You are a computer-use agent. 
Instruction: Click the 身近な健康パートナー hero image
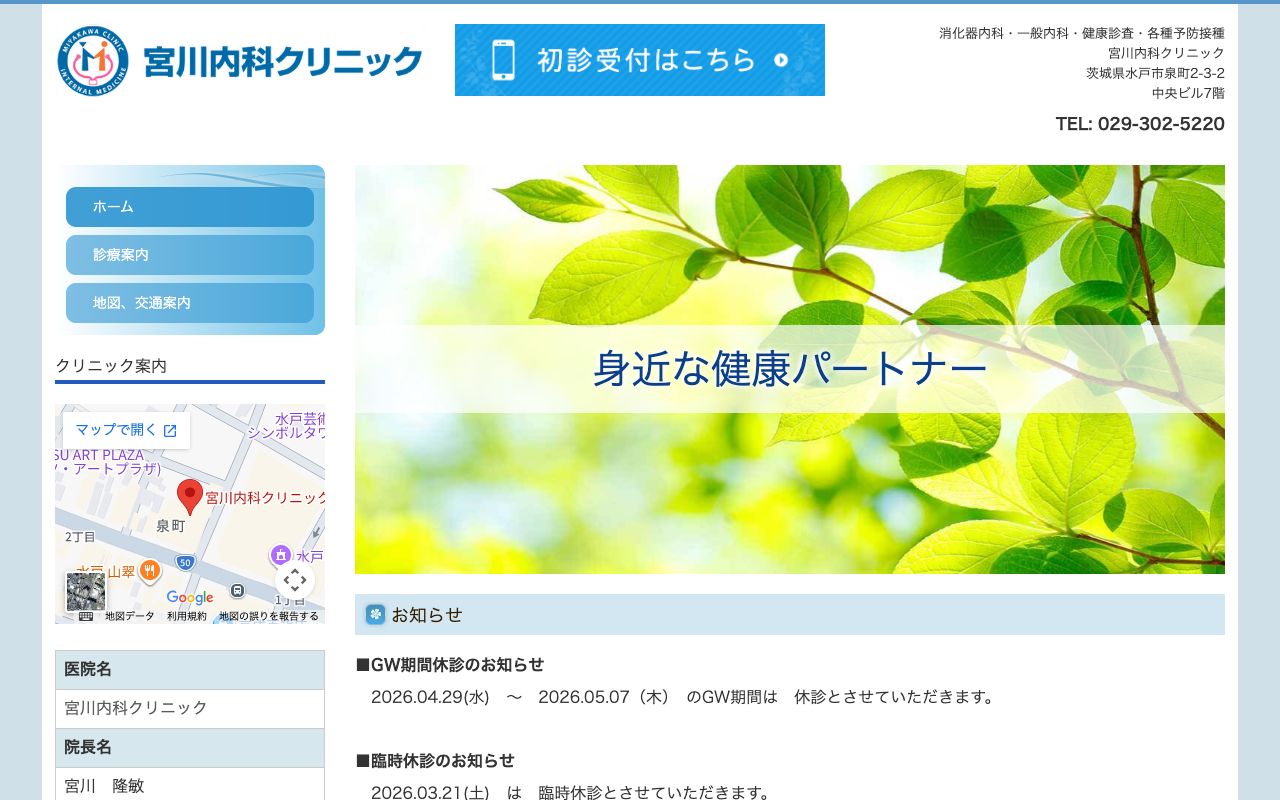790,369
